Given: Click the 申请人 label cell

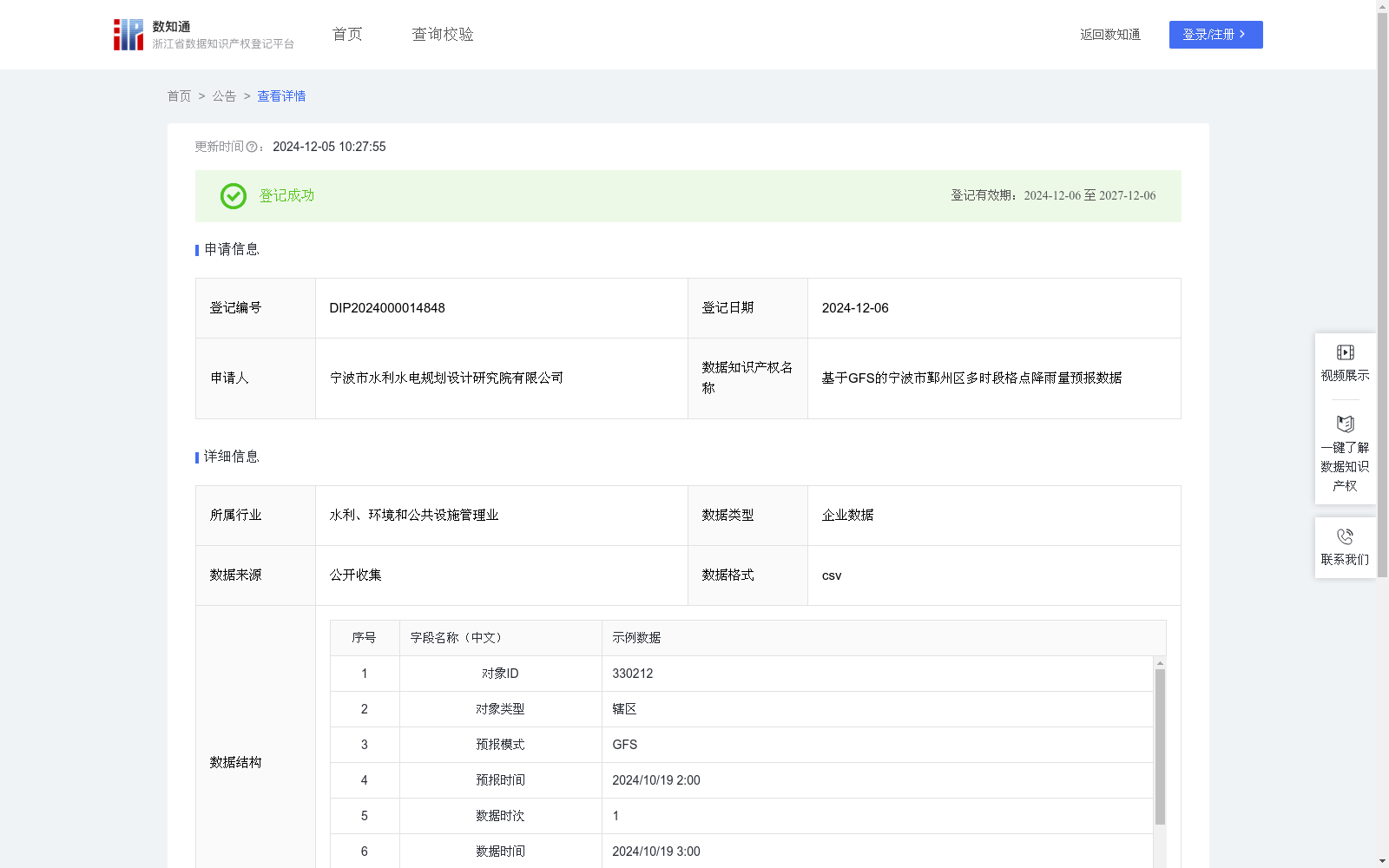Looking at the screenshot, I should 255,378.
